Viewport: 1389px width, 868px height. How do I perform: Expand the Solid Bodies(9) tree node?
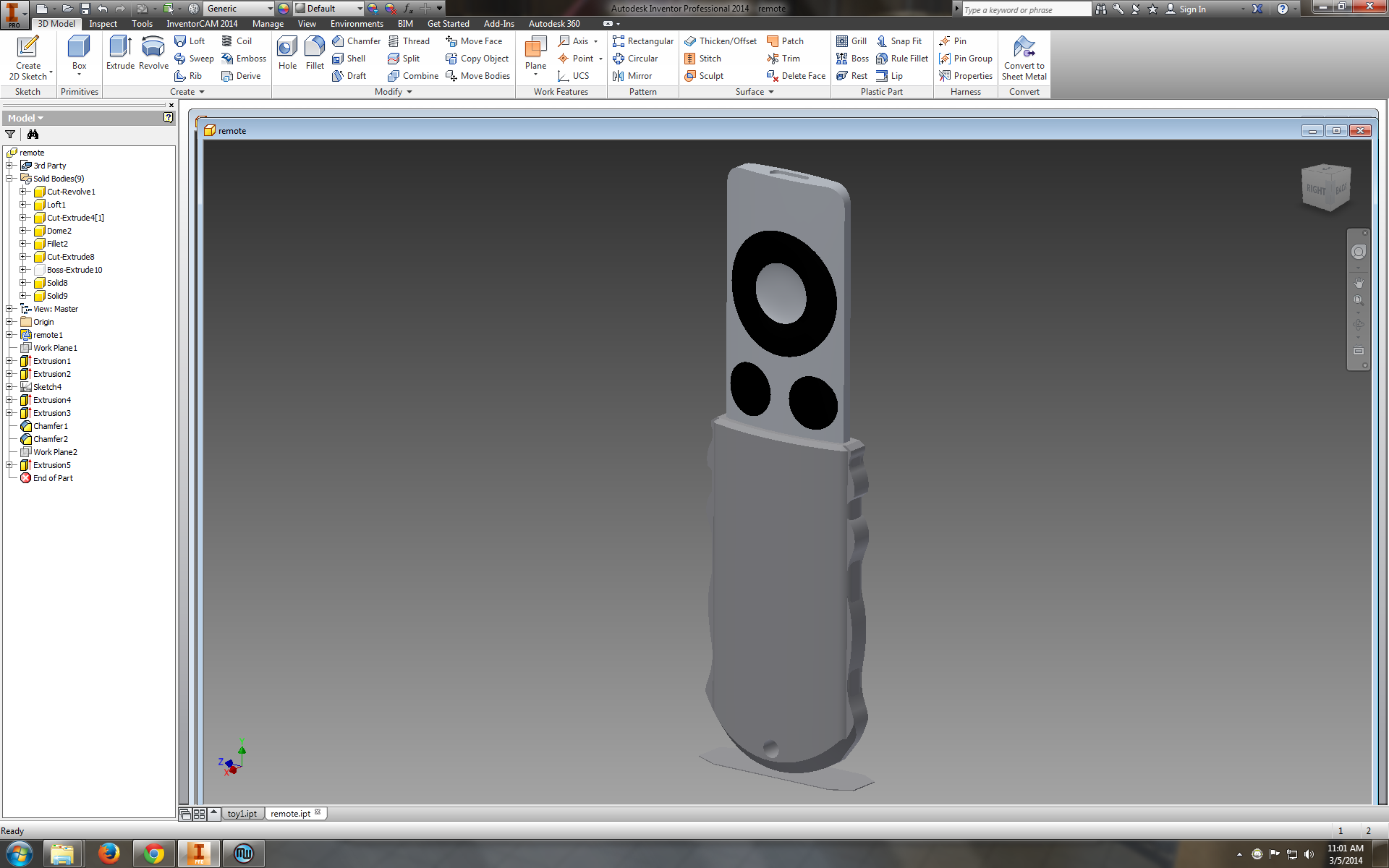[x=10, y=178]
